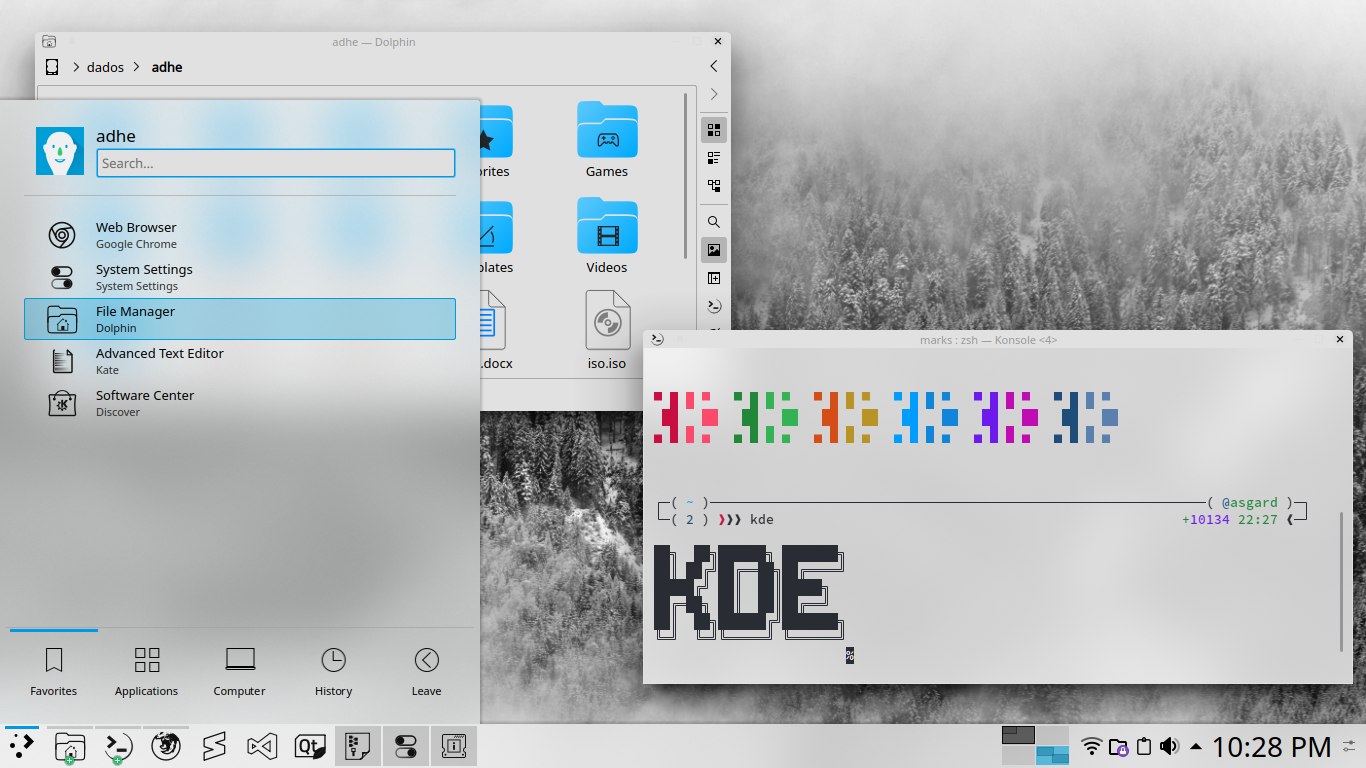Screen dimensions: 1366x768
Task: Launch Konsole terminal from the taskbar
Action: (x=118, y=746)
